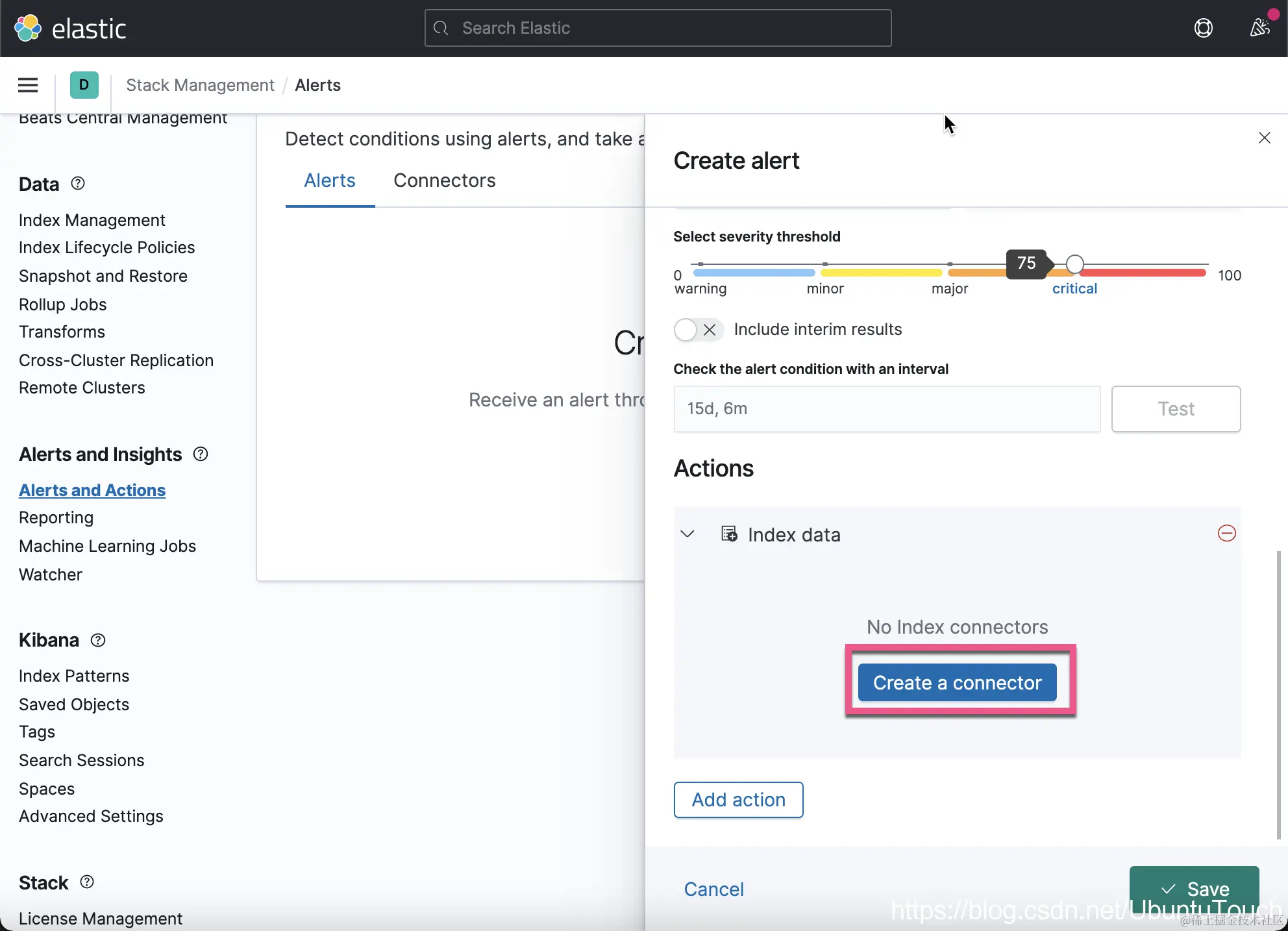Click the Elastic logo icon

point(28,28)
